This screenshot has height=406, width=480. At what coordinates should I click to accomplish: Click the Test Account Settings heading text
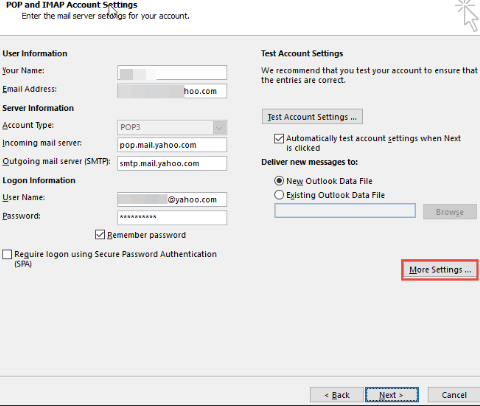coord(302,53)
